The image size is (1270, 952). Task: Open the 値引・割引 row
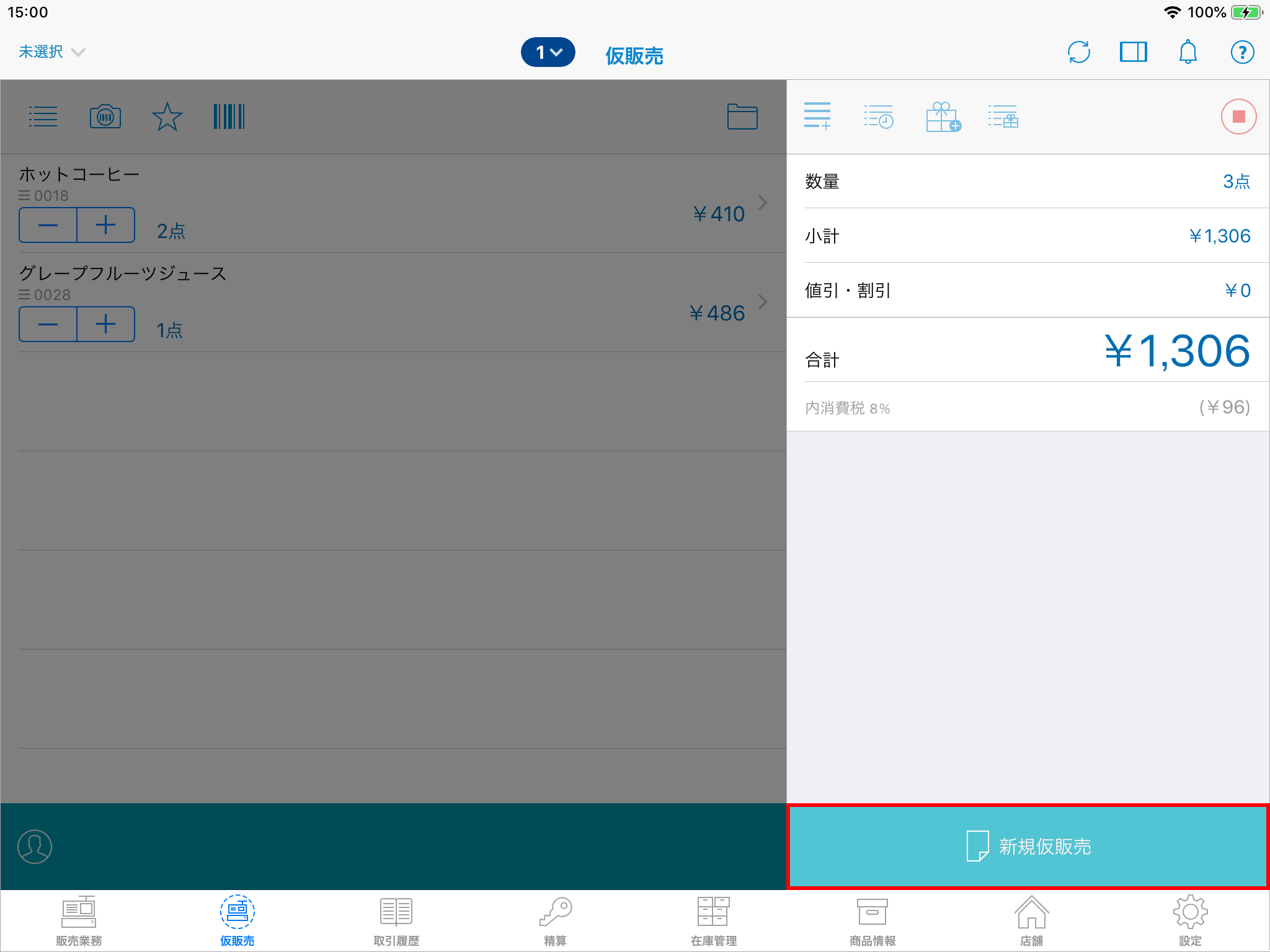[1028, 290]
